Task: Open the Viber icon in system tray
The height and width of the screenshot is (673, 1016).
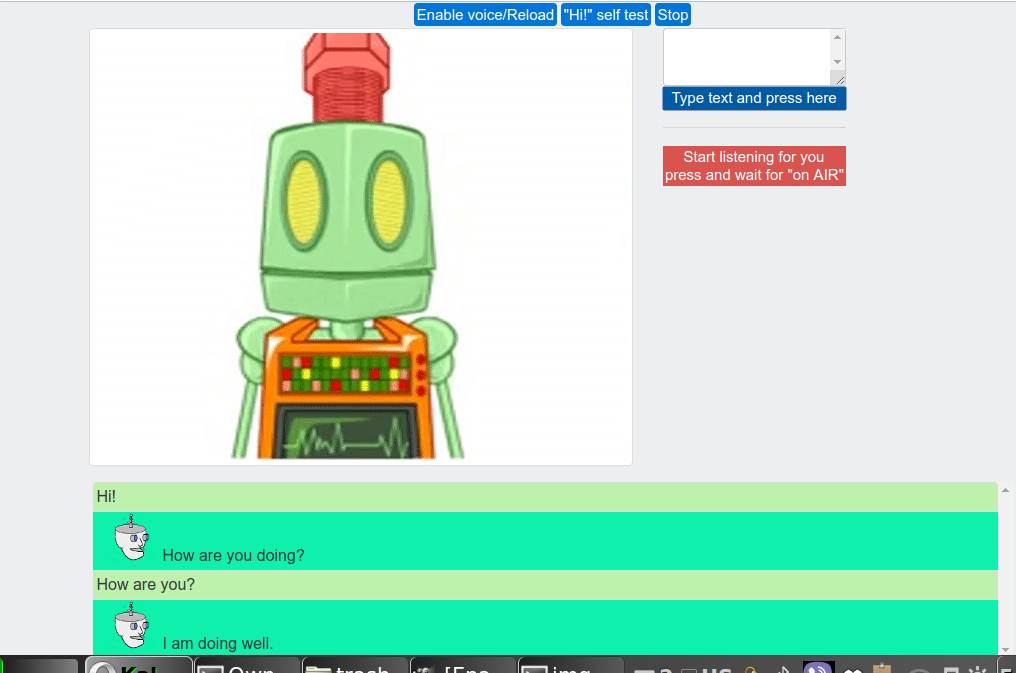Action: point(819,668)
